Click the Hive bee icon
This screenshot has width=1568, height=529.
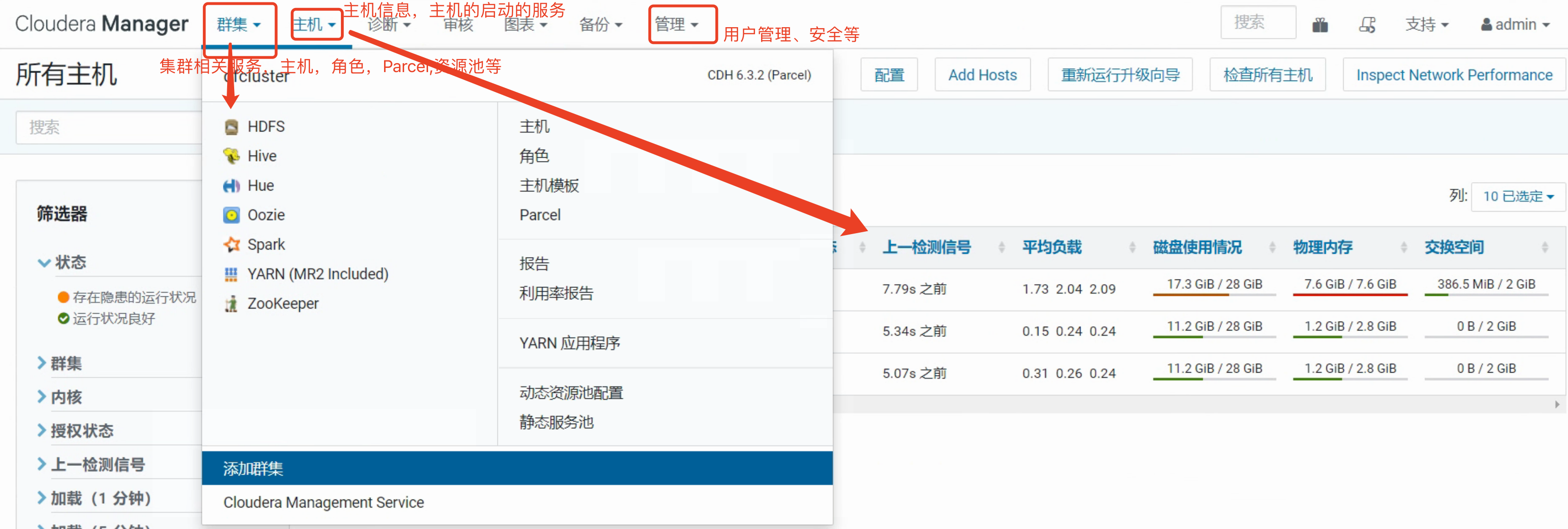pyautogui.click(x=231, y=156)
